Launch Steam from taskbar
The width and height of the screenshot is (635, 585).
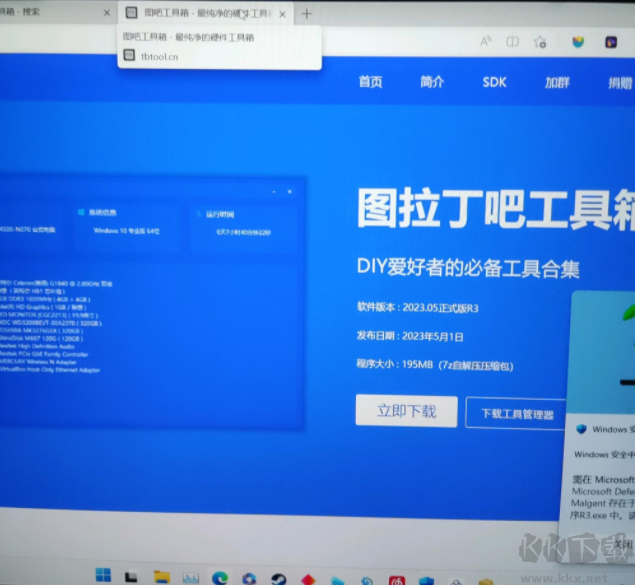pos(279,579)
